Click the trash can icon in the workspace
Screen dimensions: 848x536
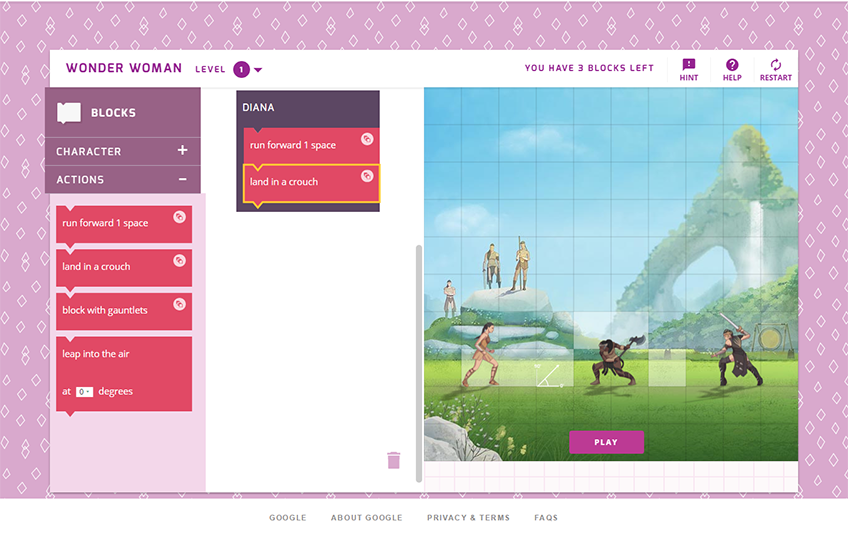[x=394, y=460]
